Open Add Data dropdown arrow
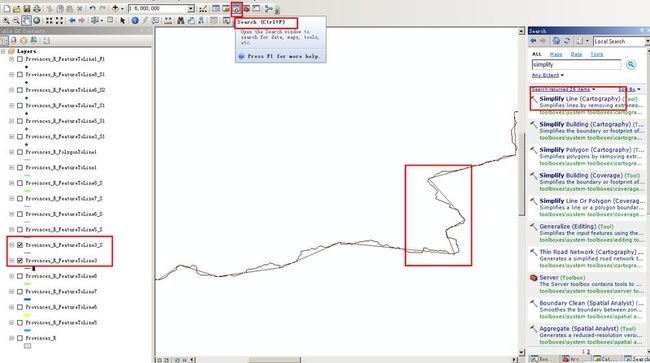Viewport: 650px width, 363px height. pos(122,8)
